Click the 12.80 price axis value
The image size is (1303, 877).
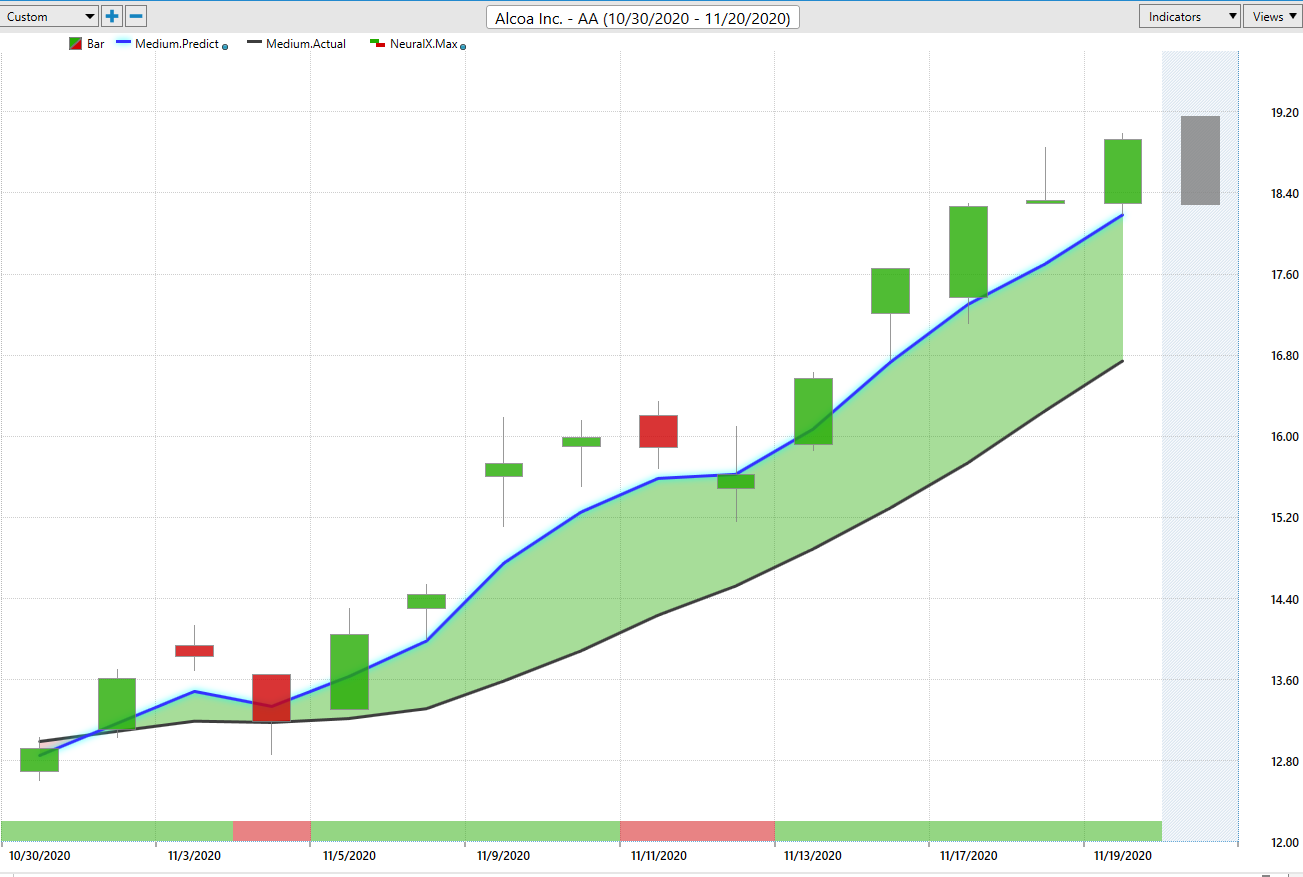point(1284,762)
